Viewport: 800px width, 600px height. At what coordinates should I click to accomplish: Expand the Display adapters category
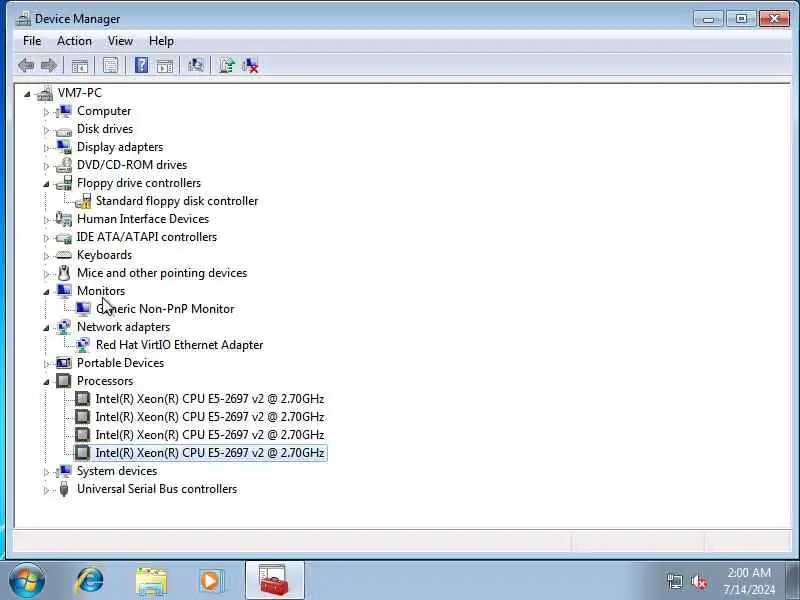[x=46, y=148]
